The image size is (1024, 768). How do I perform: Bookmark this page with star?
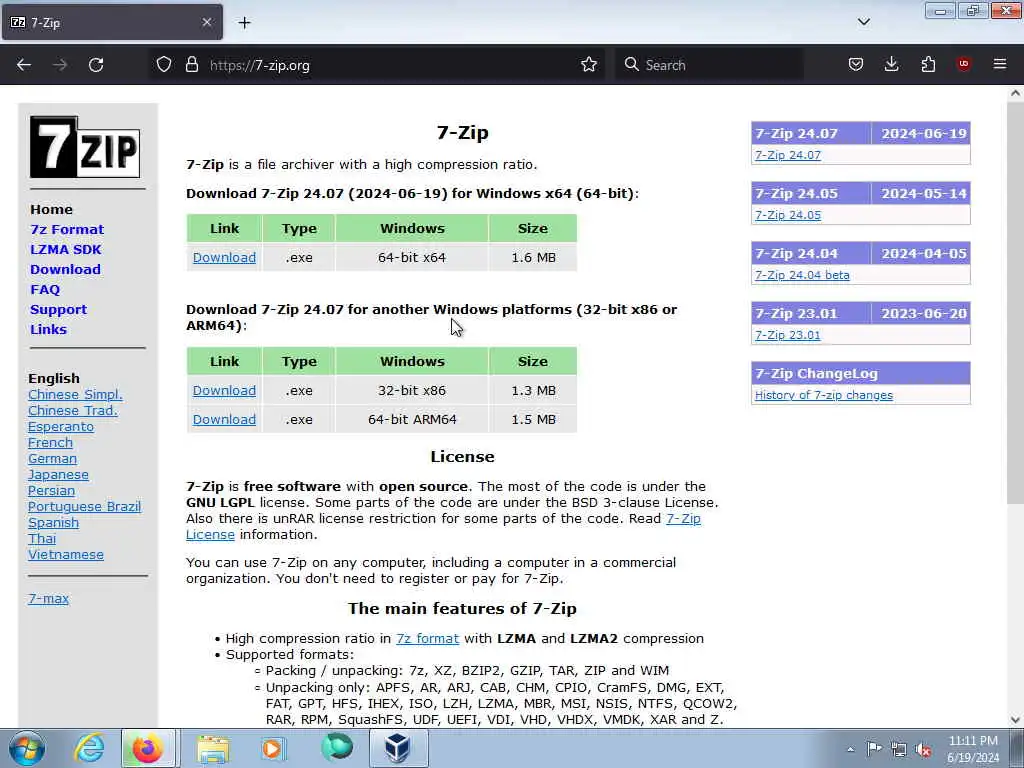click(589, 65)
